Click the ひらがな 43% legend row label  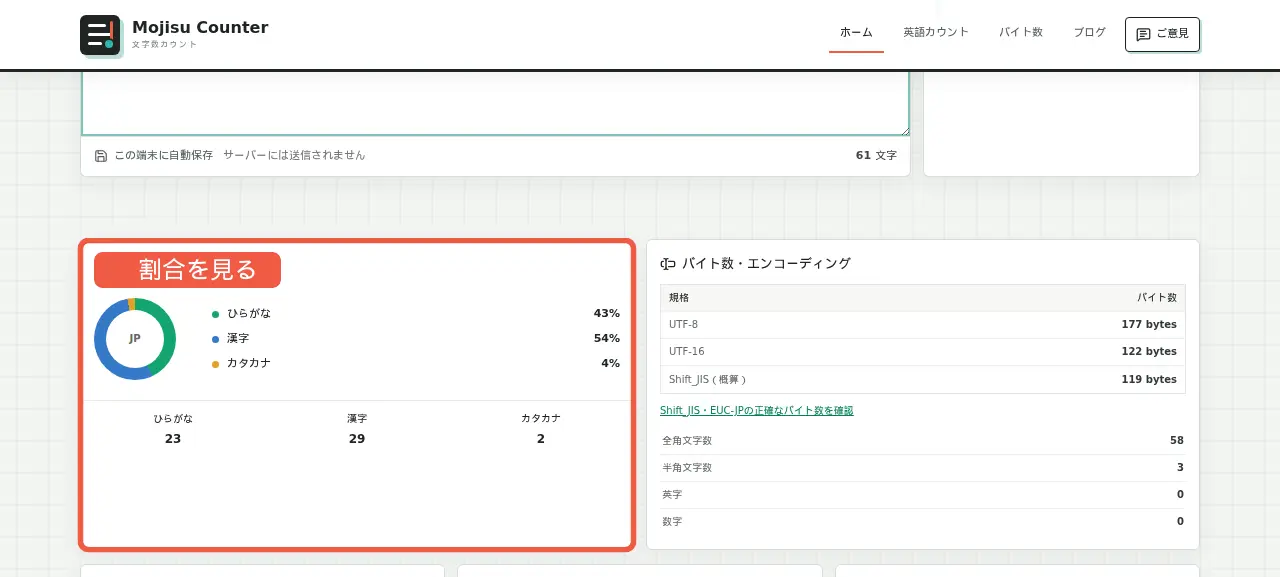[x=249, y=314]
